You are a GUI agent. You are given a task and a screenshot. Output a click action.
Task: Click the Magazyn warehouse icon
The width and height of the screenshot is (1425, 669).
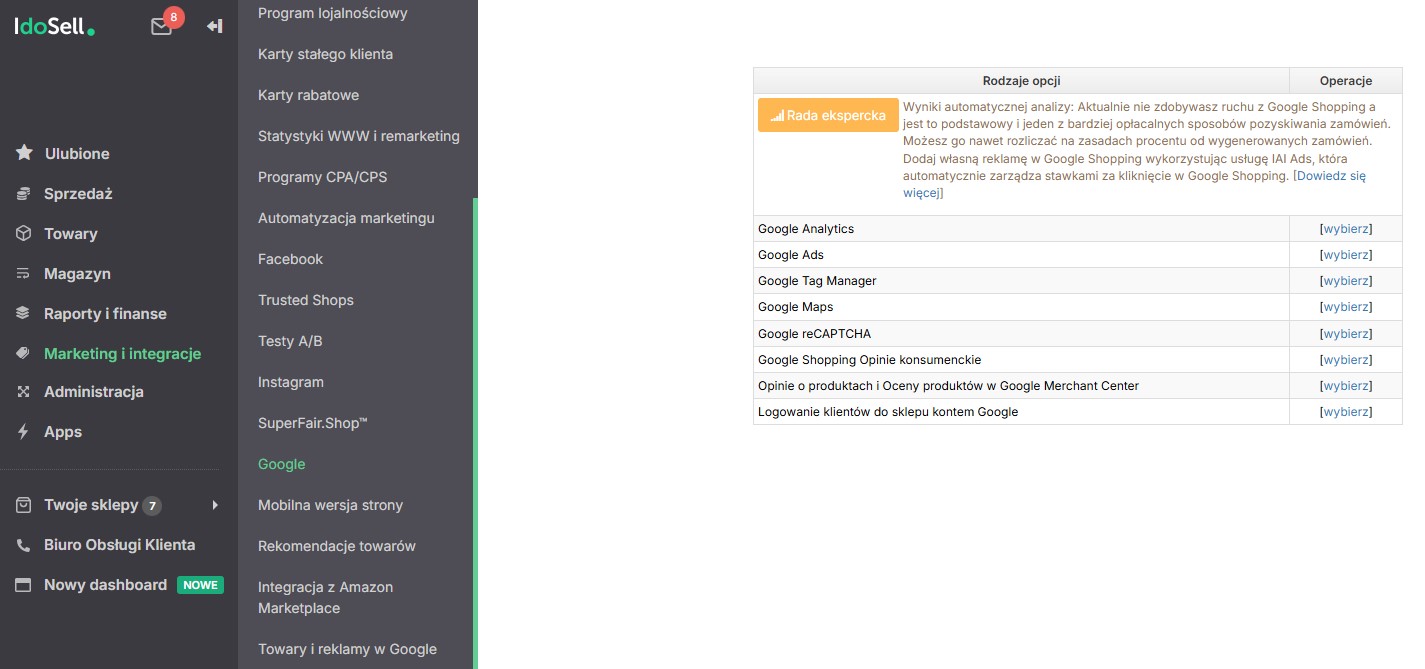[x=24, y=273]
